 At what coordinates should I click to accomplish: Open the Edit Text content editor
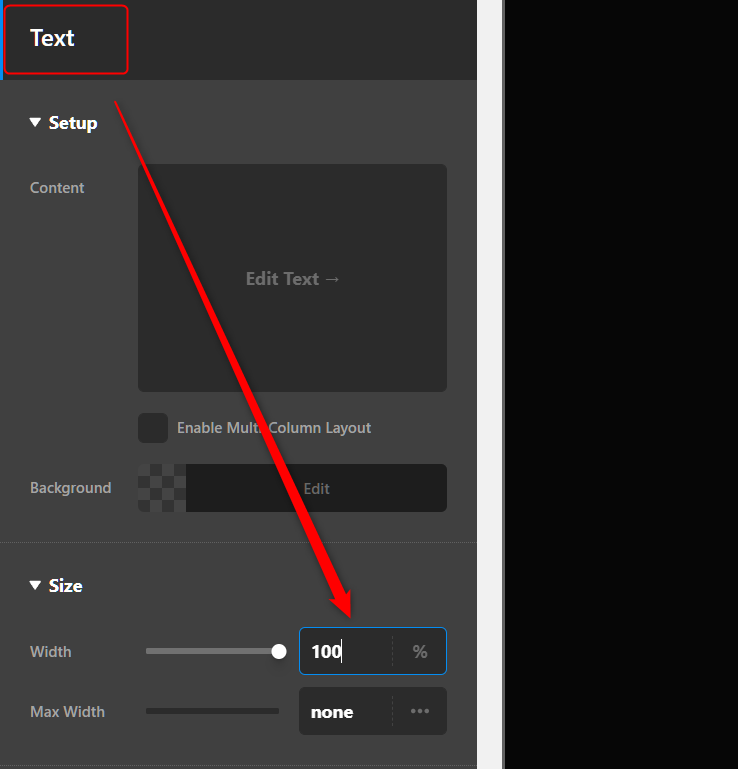[292, 278]
